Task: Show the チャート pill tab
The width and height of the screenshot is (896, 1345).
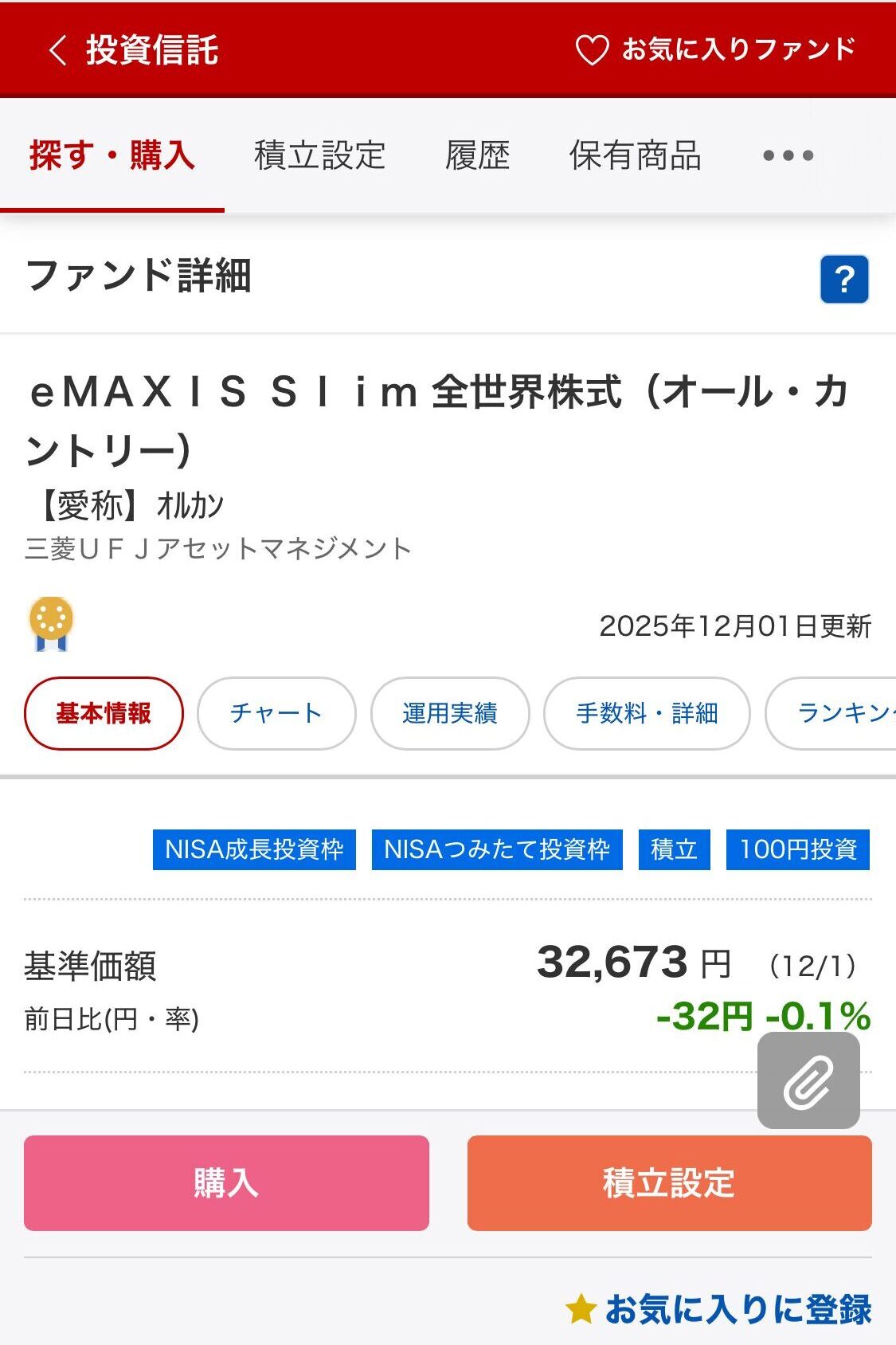Action: coord(276,713)
